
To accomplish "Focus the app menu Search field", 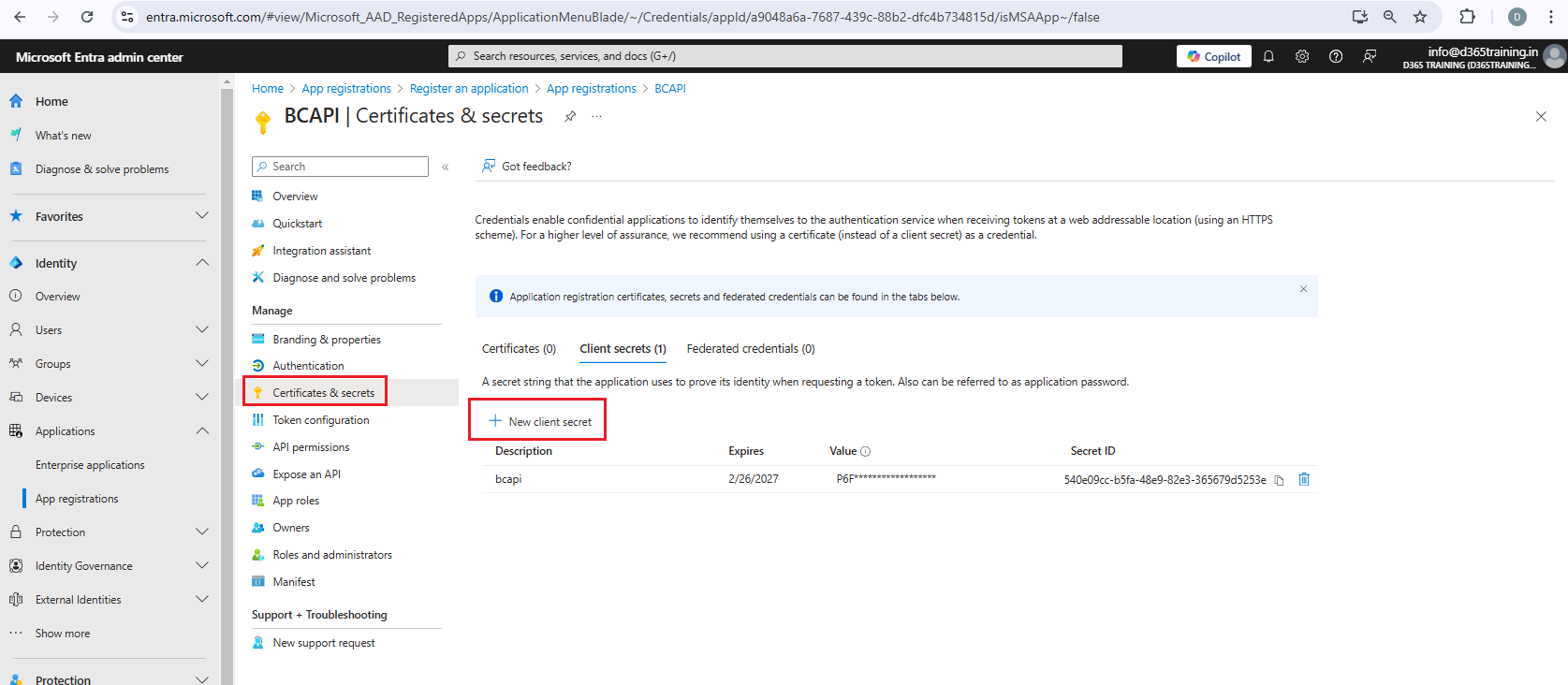I will [340, 167].
